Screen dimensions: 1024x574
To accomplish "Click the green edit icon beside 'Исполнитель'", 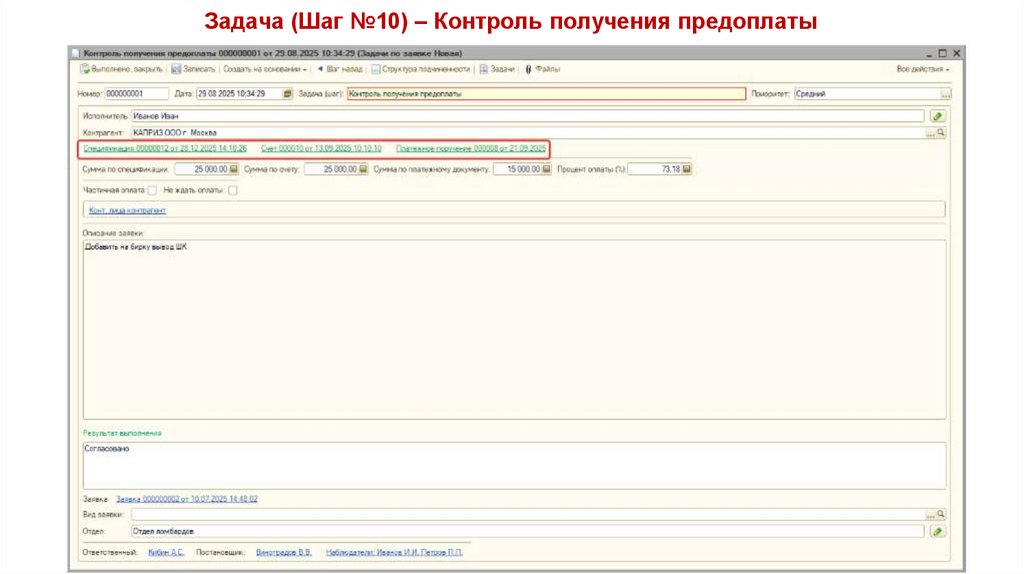I will click(938, 116).
